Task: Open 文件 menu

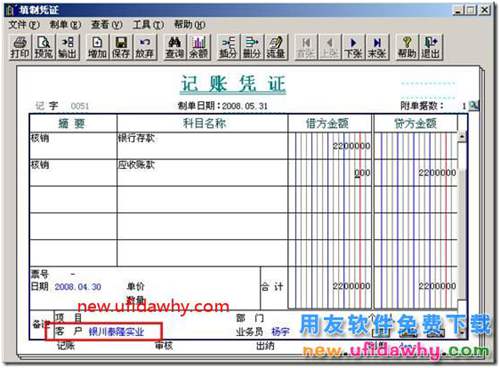Action: [23, 25]
